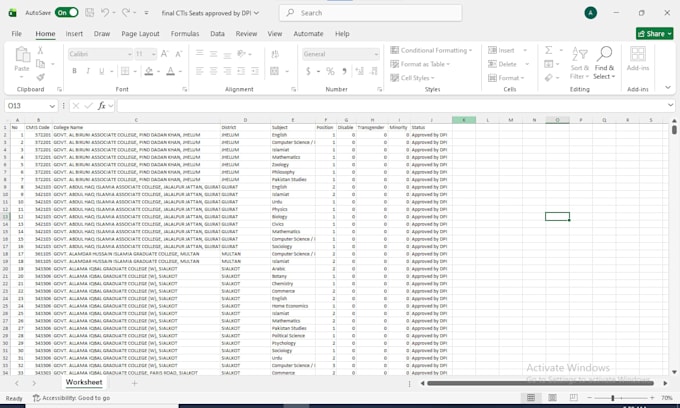Toggle Wrap Text
This screenshot has height=408, width=680.
[x=275, y=54]
